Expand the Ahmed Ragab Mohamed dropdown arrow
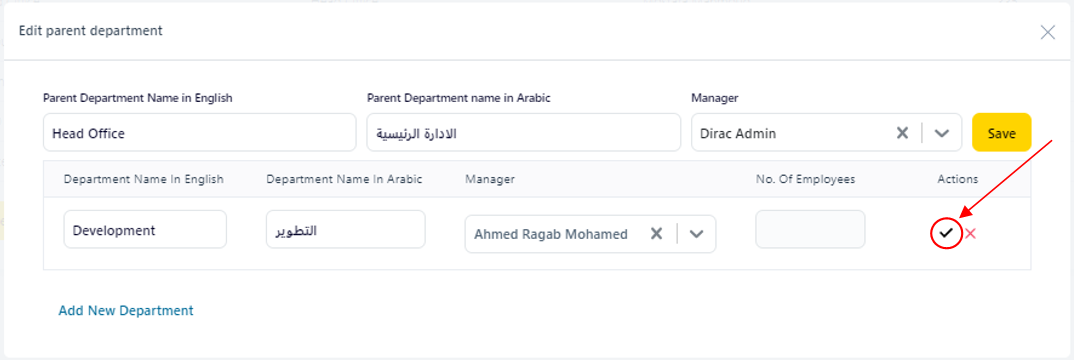The height and width of the screenshot is (360, 1074). [696, 234]
